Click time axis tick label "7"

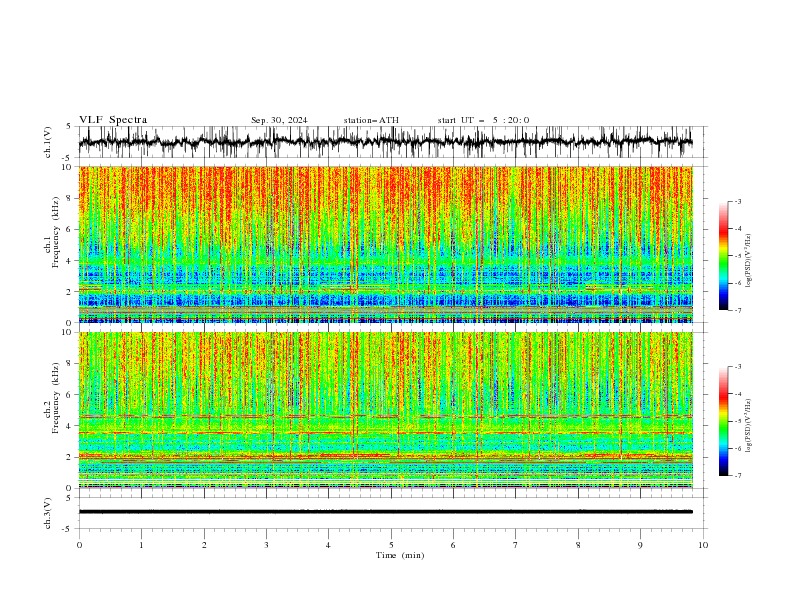(x=516, y=545)
